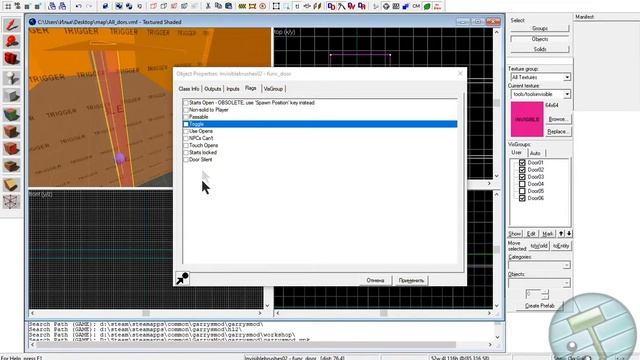Check the Use Opens flag
Screen dimensions: 640x360
pyautogui.click(x=186, y=131)
